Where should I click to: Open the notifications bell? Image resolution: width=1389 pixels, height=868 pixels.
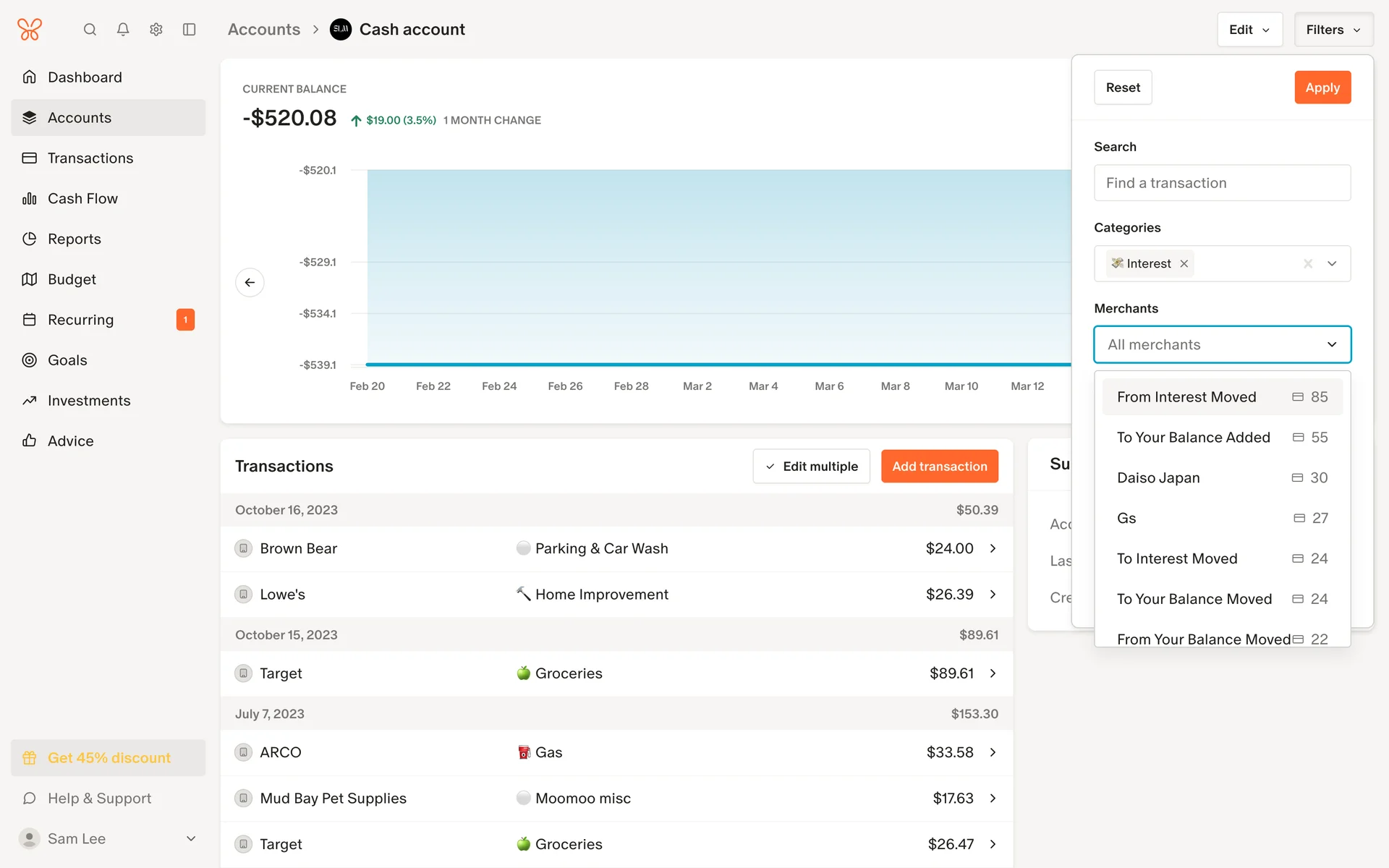click(123, 30)
